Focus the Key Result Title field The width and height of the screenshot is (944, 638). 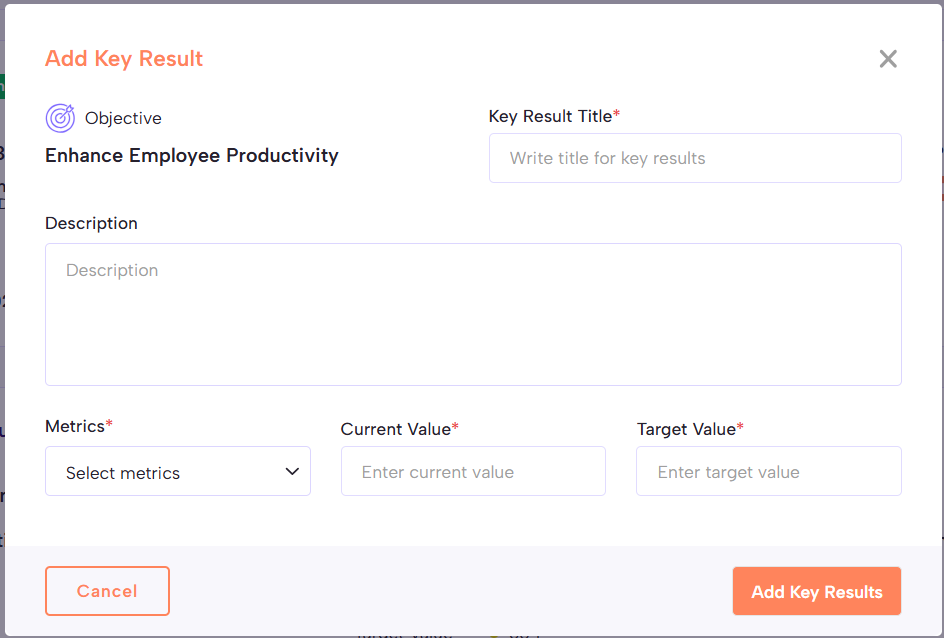pos(695,158)
